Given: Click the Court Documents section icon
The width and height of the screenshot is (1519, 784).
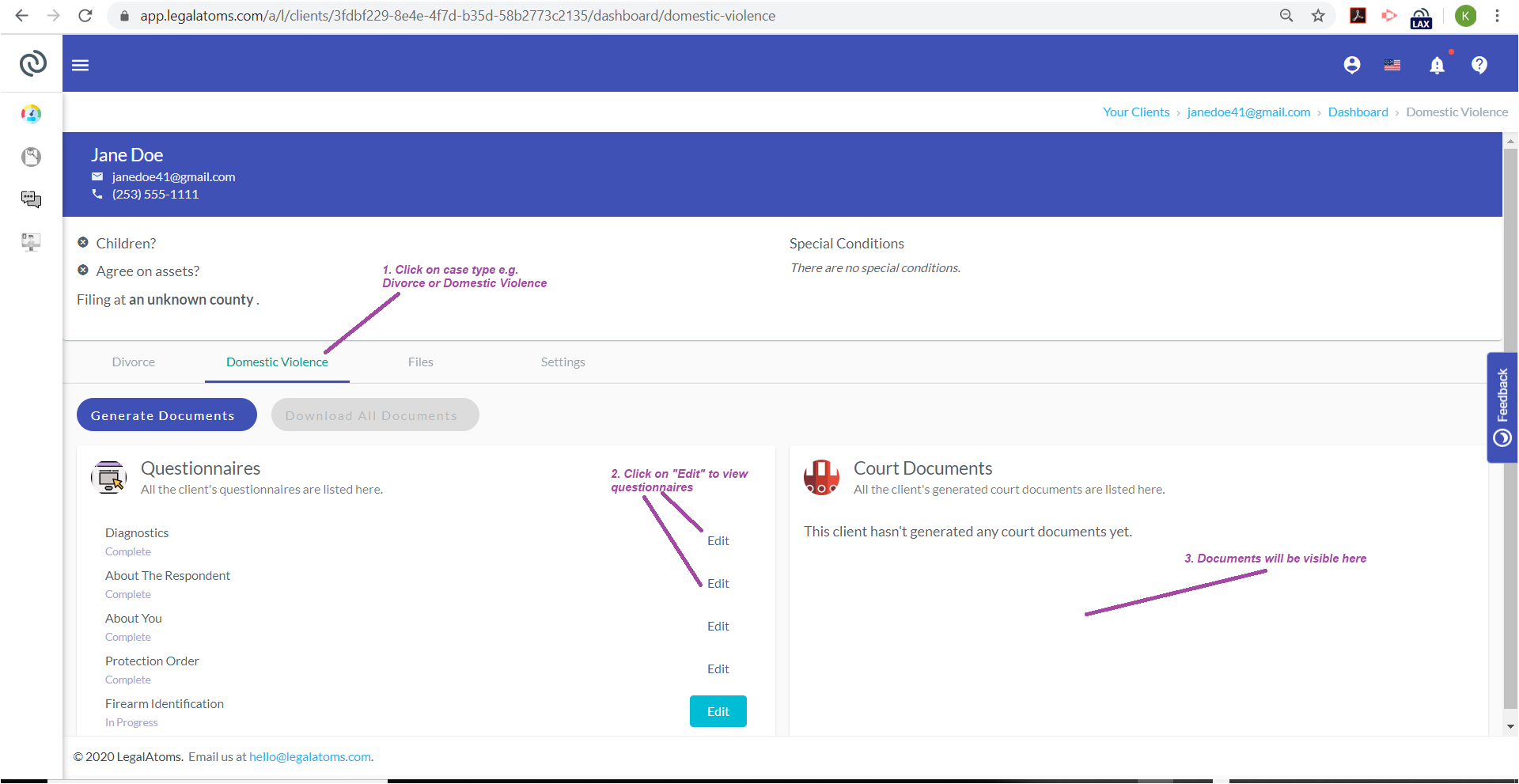Looking at the screenshot, I should pos(821,477).
